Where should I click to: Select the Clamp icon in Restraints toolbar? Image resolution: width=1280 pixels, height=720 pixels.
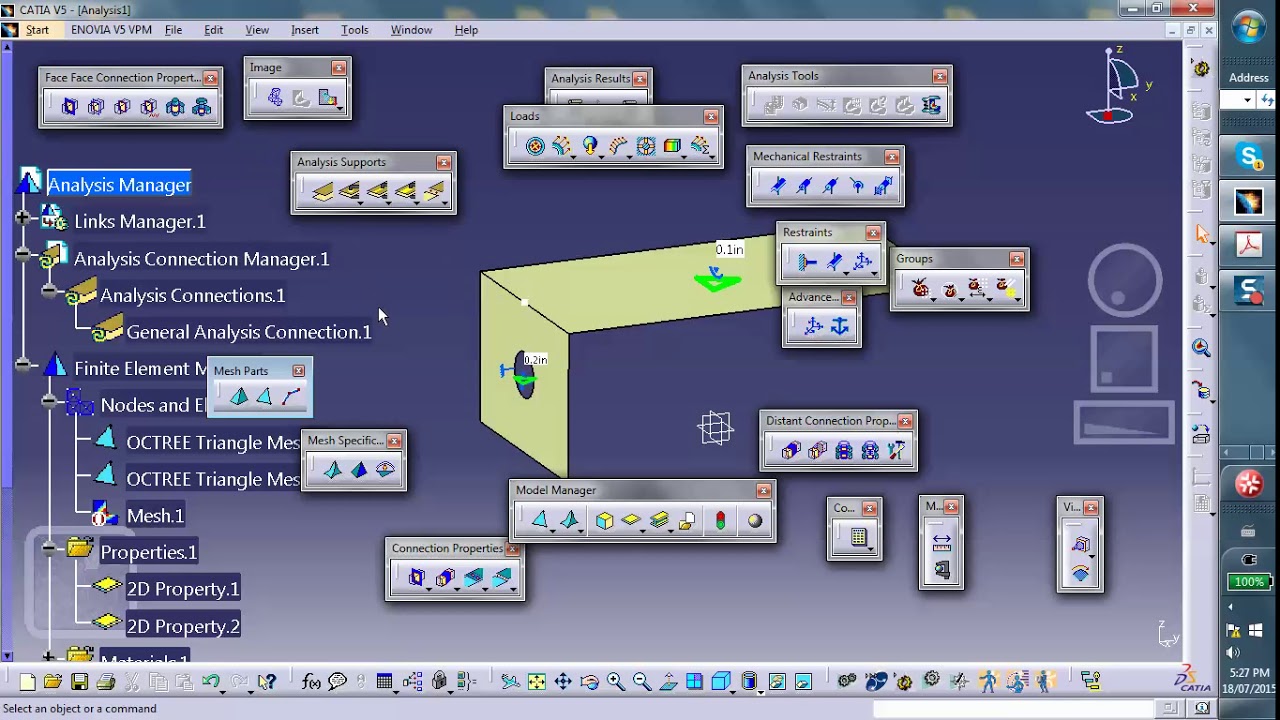[807, 263]
